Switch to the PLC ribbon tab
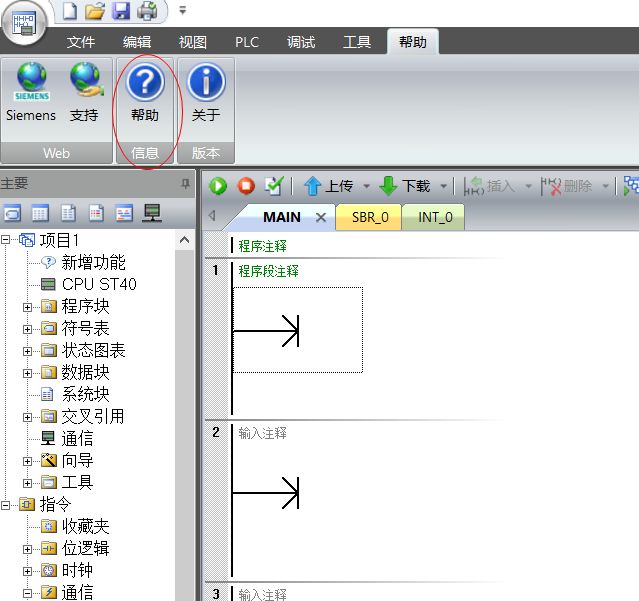The width and height of the screenshot is (639, 601). point(246,42)
